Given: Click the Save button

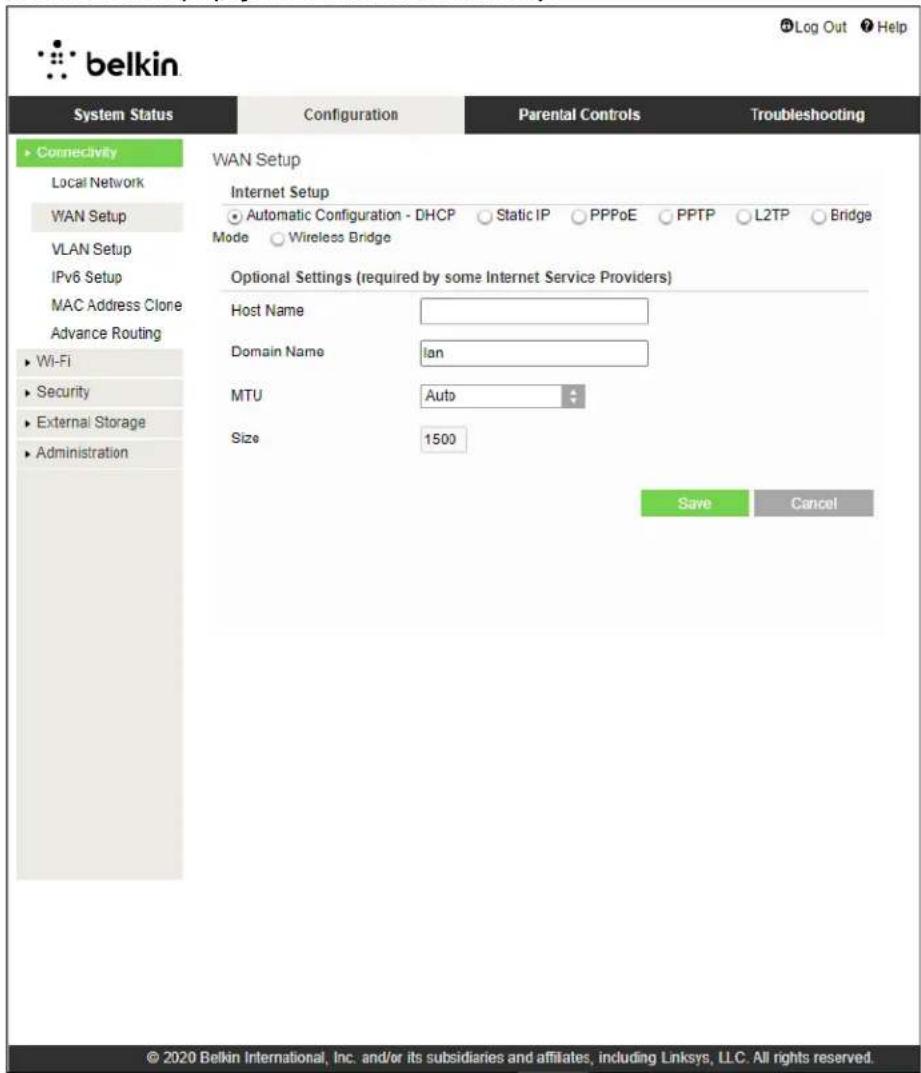Looking at the screenshot, I should click(x=695, y=503).
